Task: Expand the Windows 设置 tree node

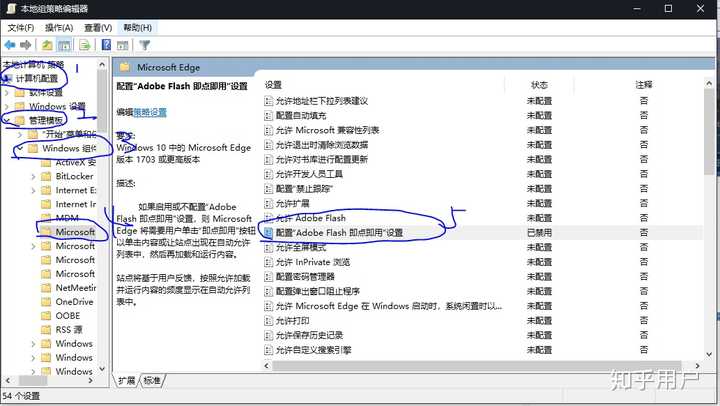Action: 6,107
